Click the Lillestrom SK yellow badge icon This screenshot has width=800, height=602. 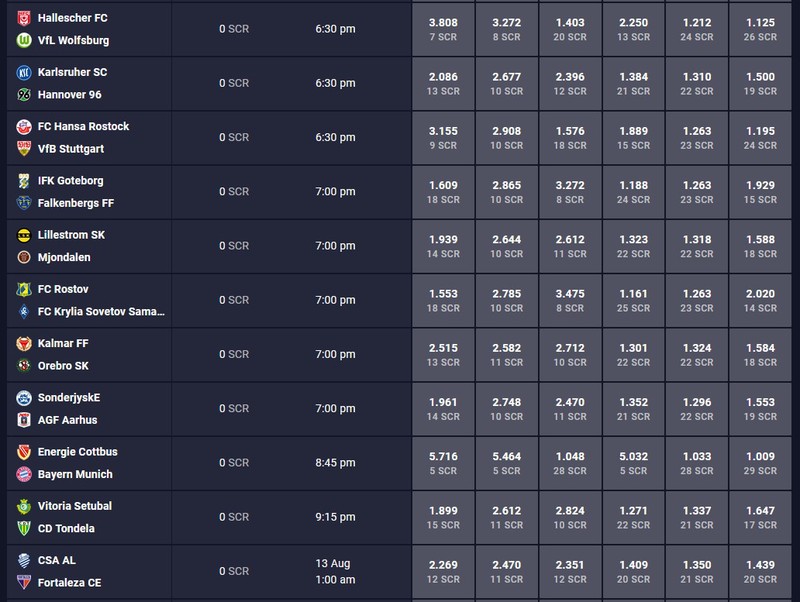click(24, 235)
